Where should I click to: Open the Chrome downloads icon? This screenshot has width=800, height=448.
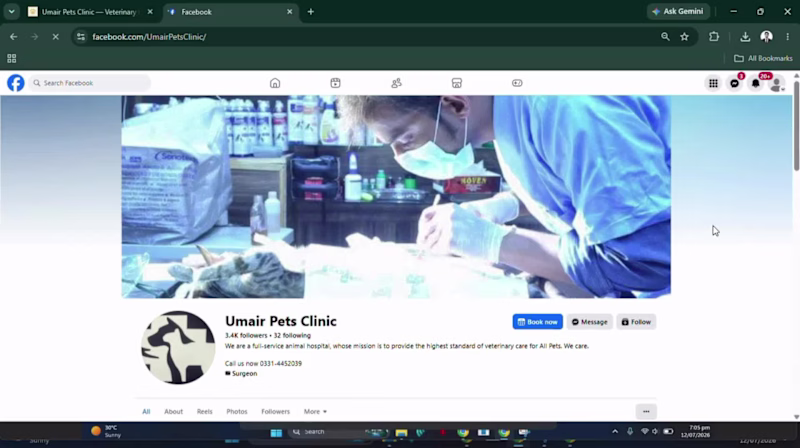pyautogui.click(x=745, y=37)
